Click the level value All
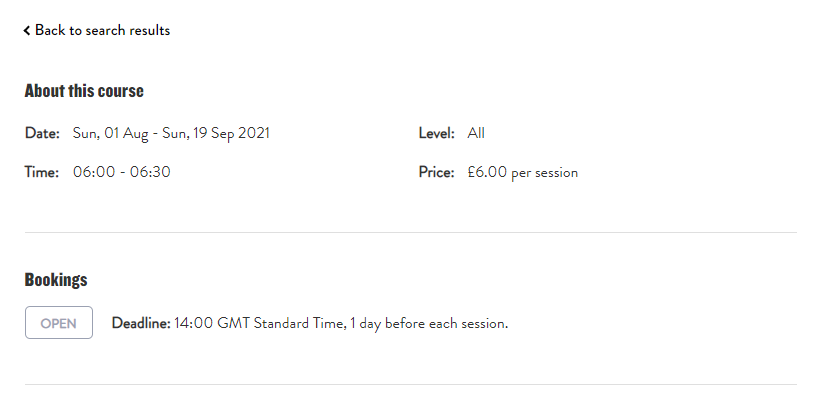 coord(476,133)
